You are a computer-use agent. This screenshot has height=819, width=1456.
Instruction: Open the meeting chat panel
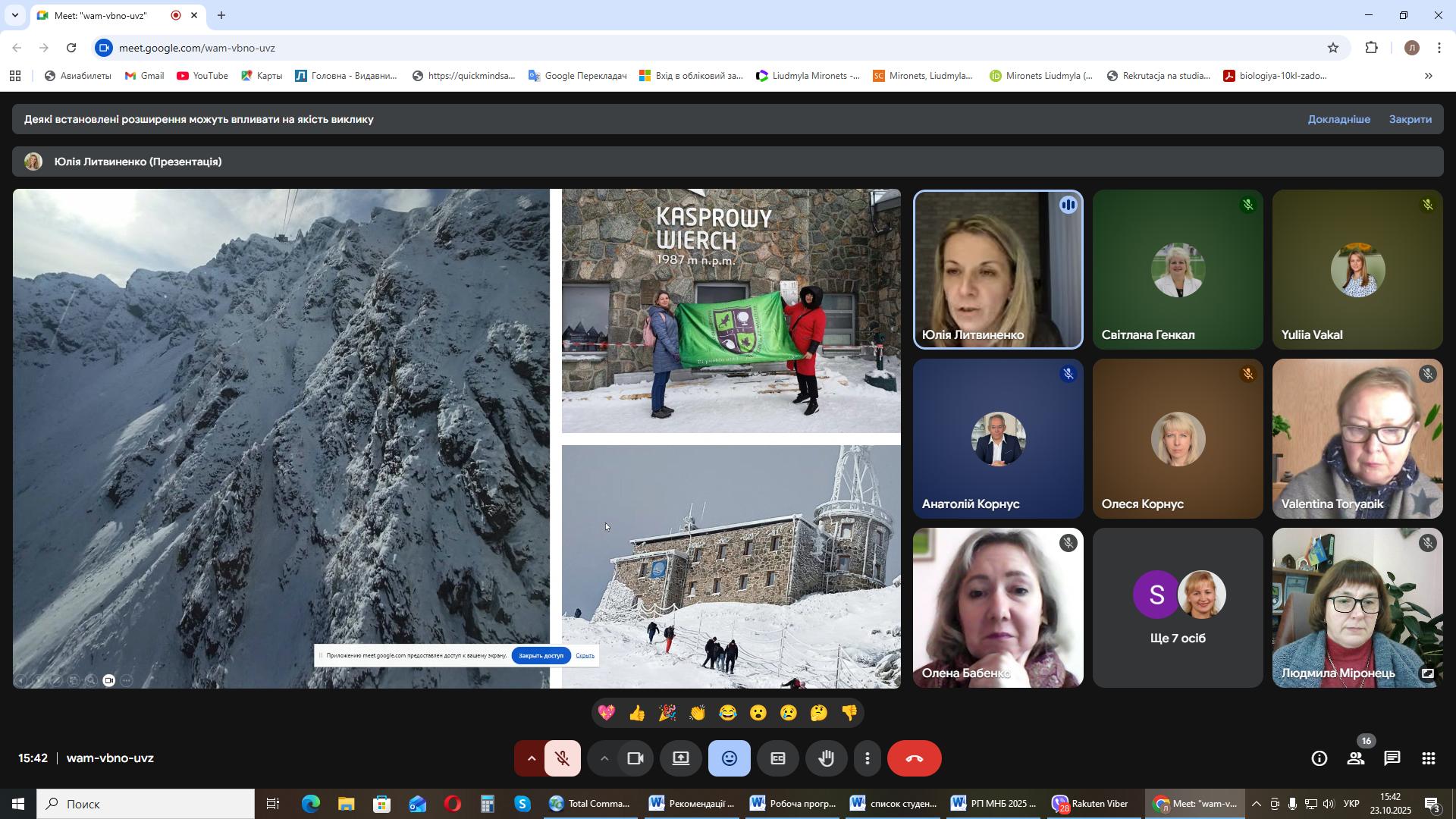(1392, 759)
